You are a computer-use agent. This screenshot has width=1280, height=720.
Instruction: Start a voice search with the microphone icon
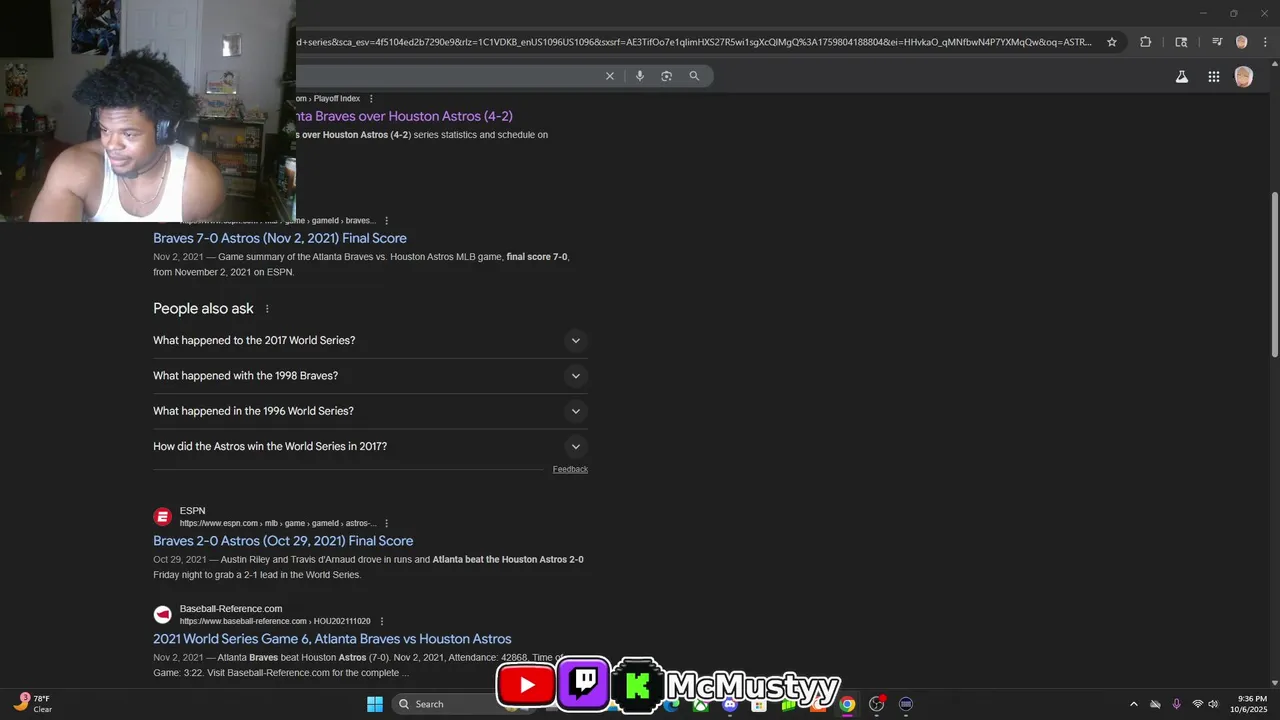pos(640,76)
